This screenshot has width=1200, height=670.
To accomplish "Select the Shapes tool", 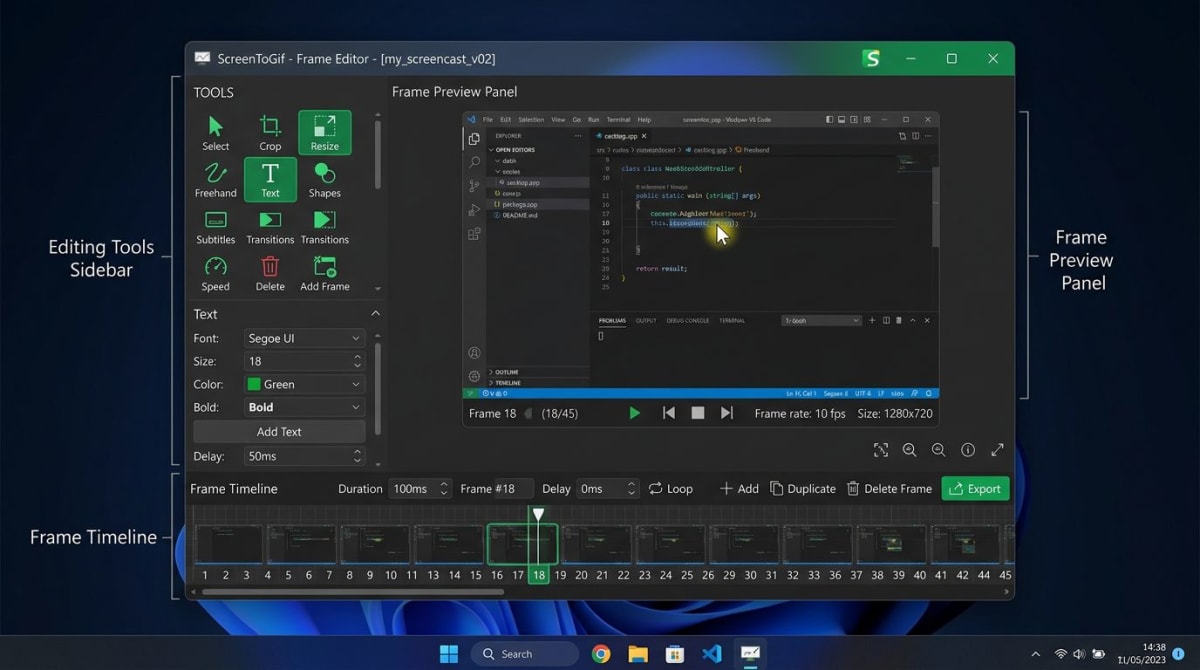I will pyautogui.click(x=323, y=180).
